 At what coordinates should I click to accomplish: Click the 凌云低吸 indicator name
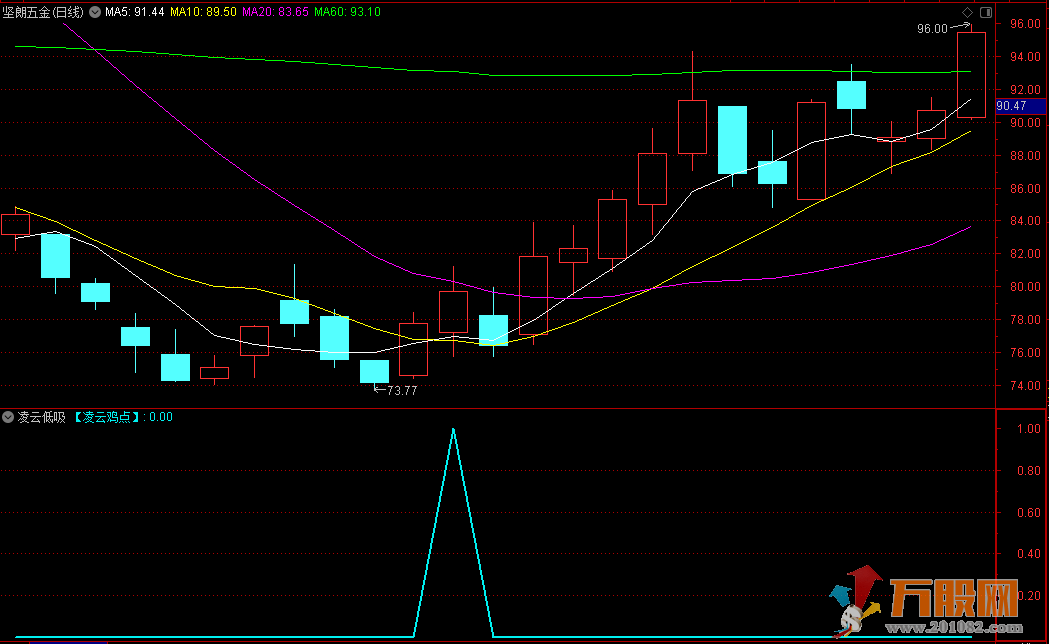tap(41, 417)
